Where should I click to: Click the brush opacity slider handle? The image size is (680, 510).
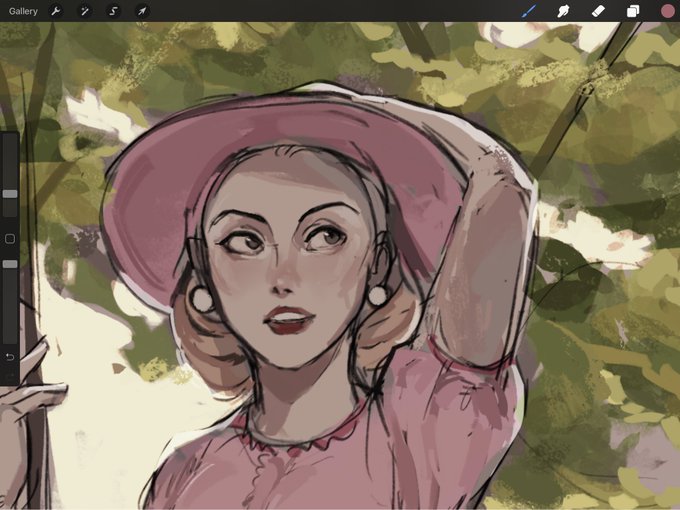click(x=10, y=264)
